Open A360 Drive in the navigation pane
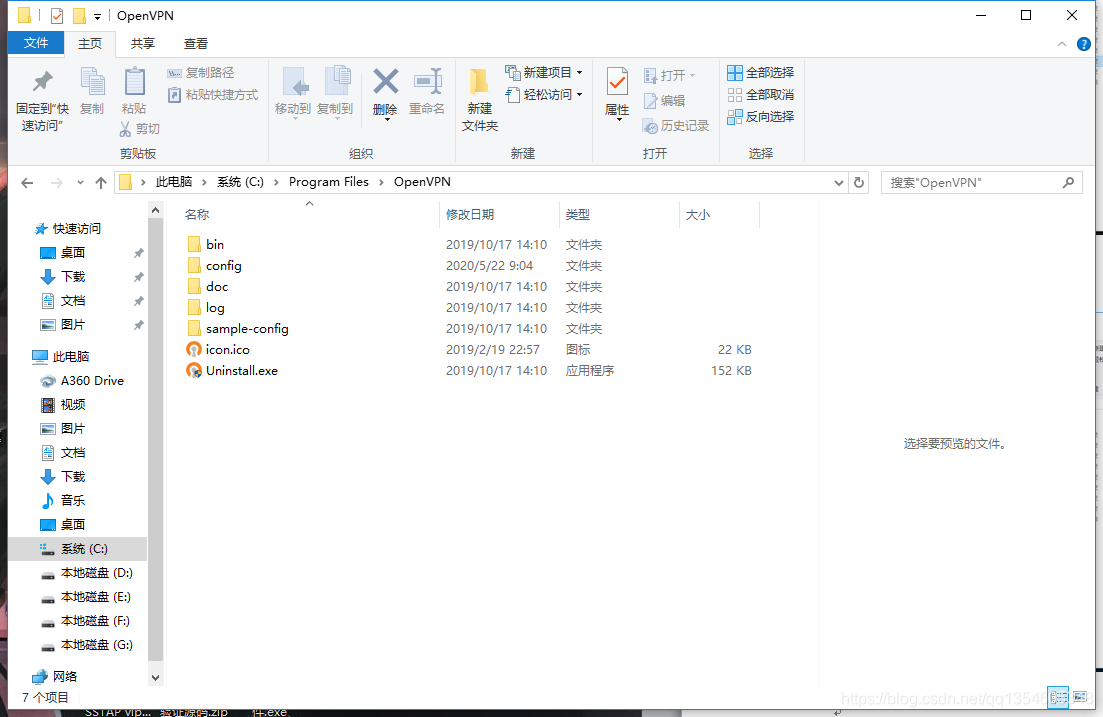 click(92, 381)
